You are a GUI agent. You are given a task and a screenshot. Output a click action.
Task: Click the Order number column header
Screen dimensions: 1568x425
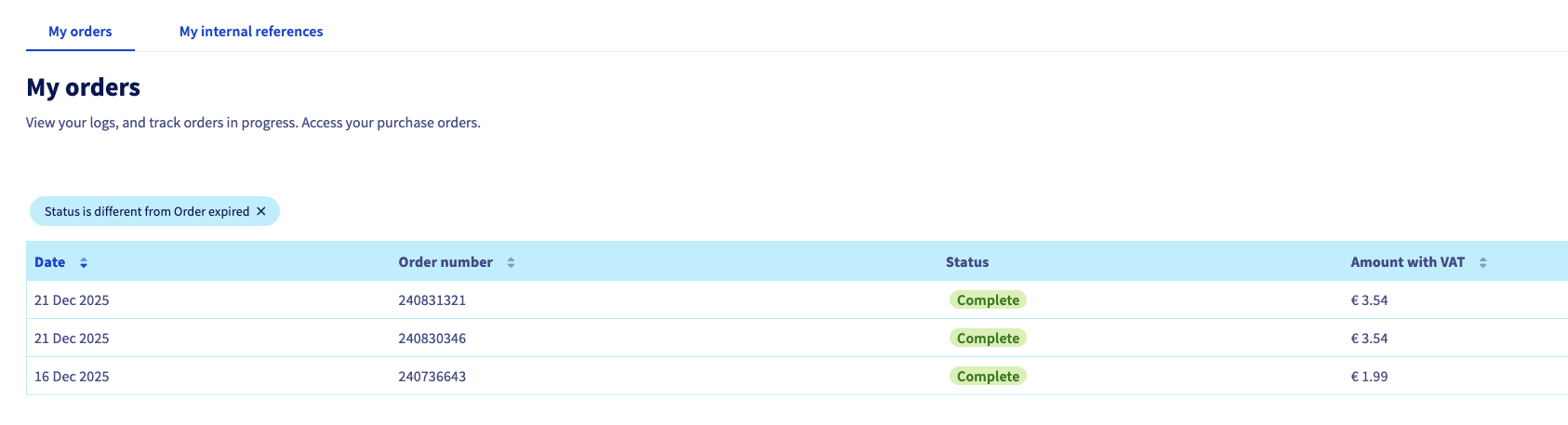pos(445,262)
